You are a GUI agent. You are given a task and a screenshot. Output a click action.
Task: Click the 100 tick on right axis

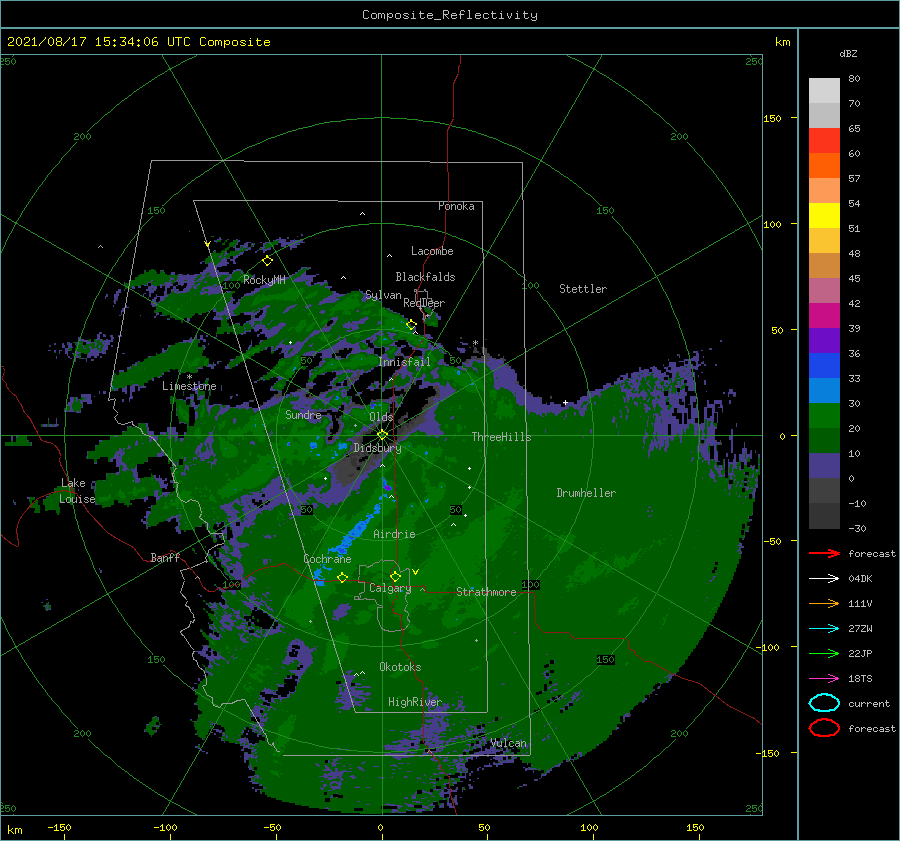pos(772,224)
